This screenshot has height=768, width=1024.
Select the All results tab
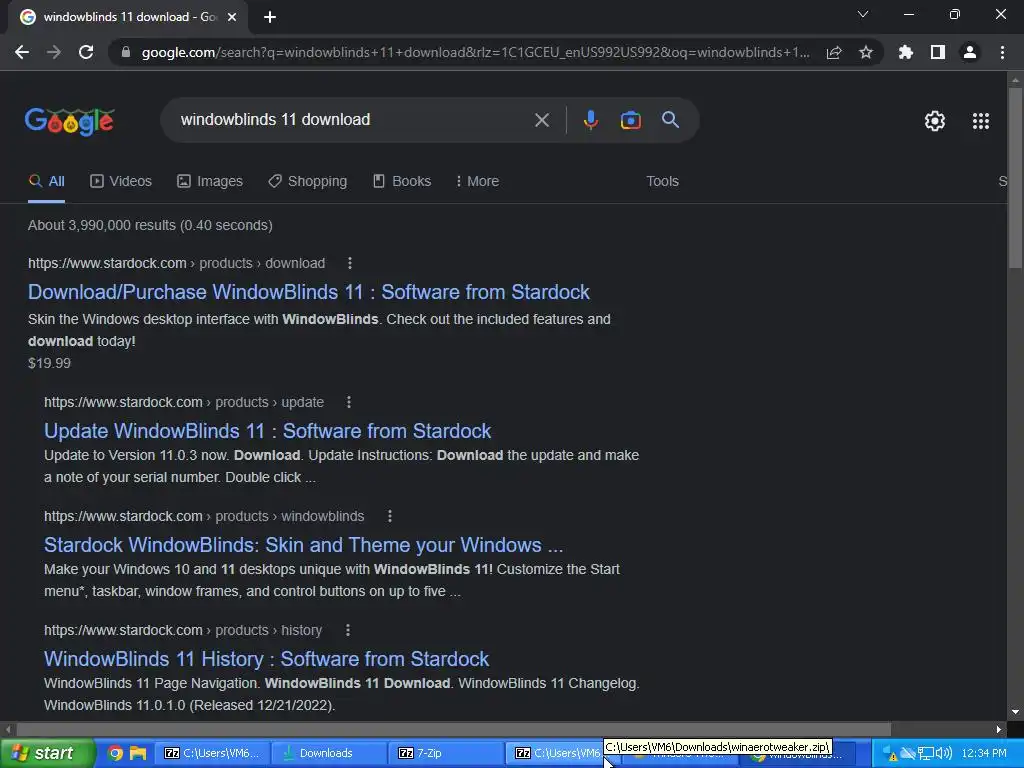coord(46,182)
